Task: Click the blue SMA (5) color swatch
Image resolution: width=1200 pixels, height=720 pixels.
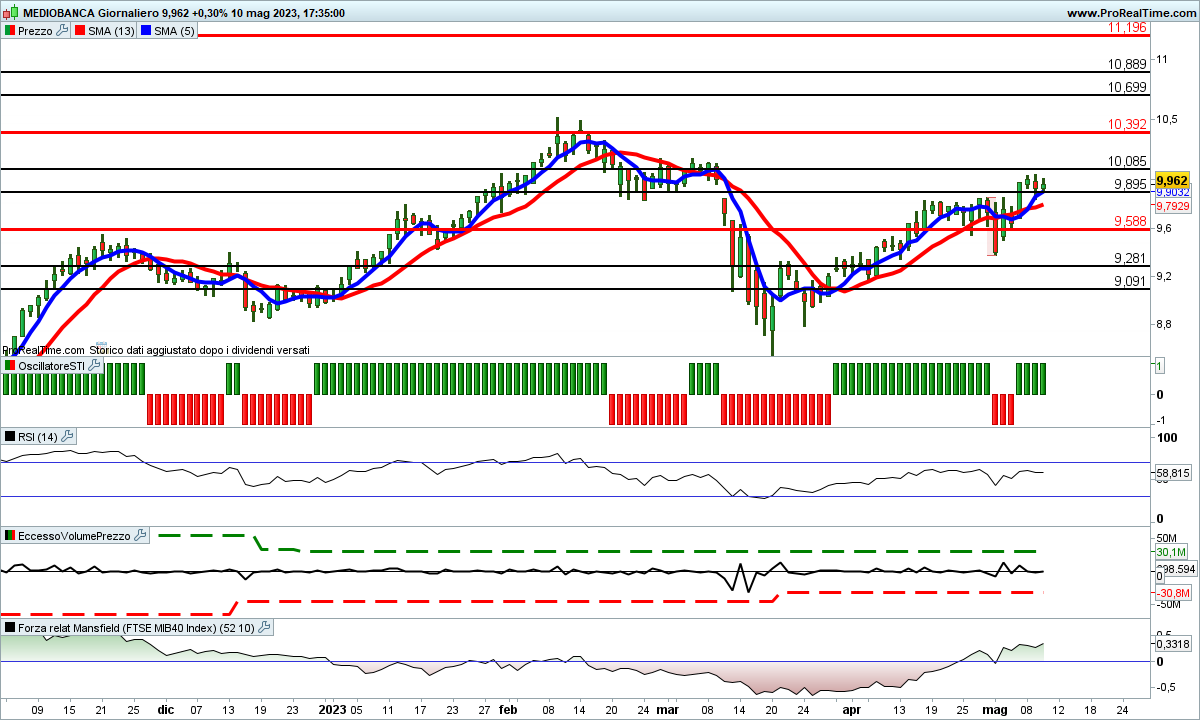Action: point(148,31)
